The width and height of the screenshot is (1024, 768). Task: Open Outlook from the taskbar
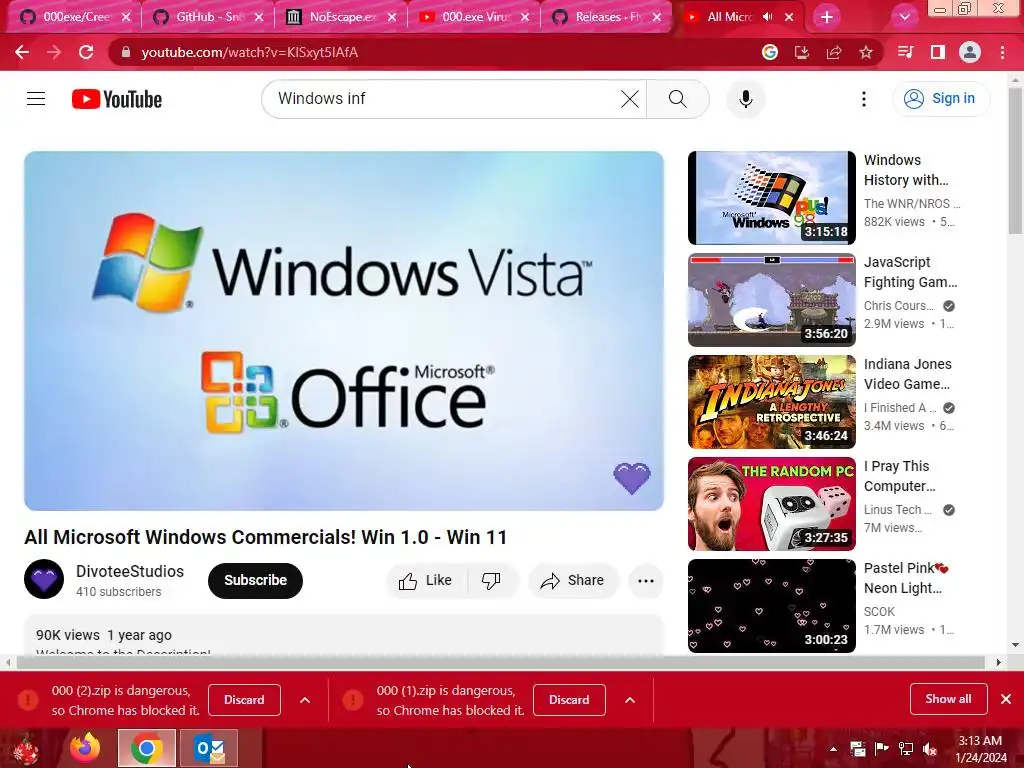pyautogui.click(x=209, y=748)
